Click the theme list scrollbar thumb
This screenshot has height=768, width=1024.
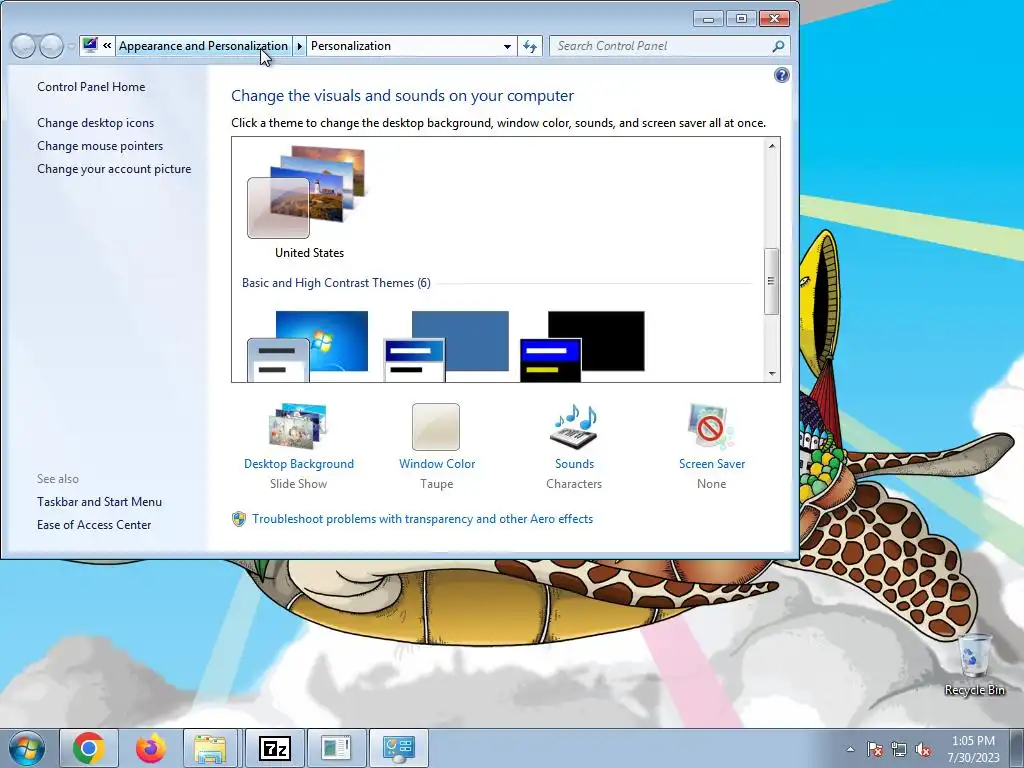pos(771,281)
